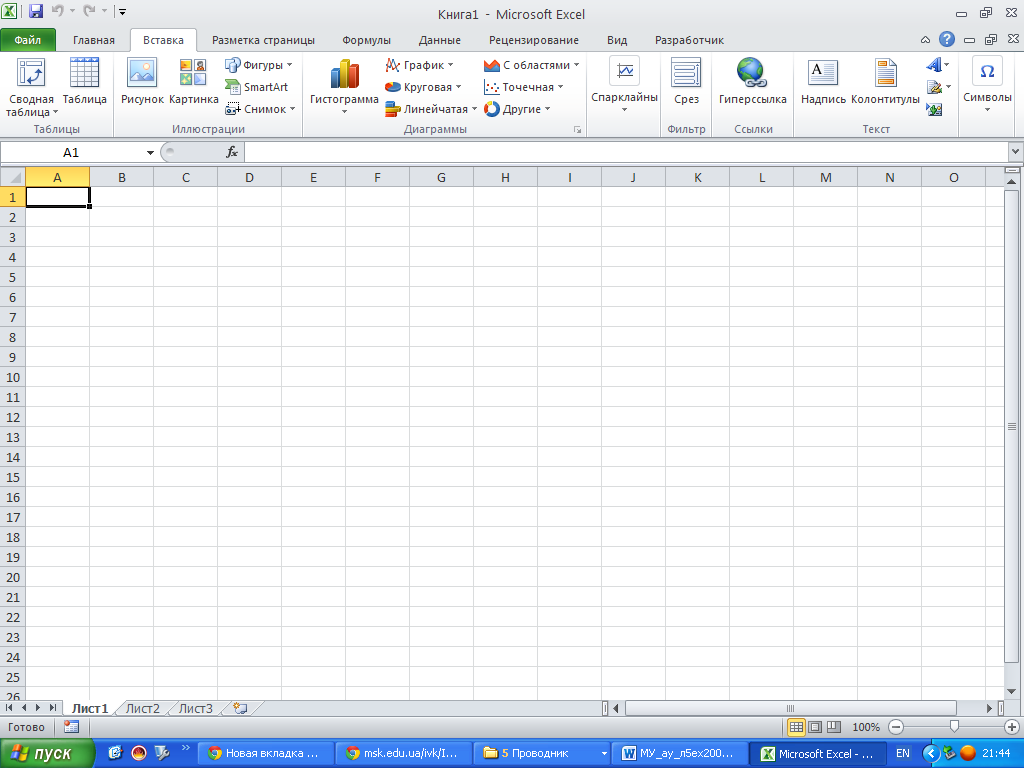The width and height of the screenshot is (1024, 768).
Task: Switch to the Word document in taskbar
Action: 679,753
